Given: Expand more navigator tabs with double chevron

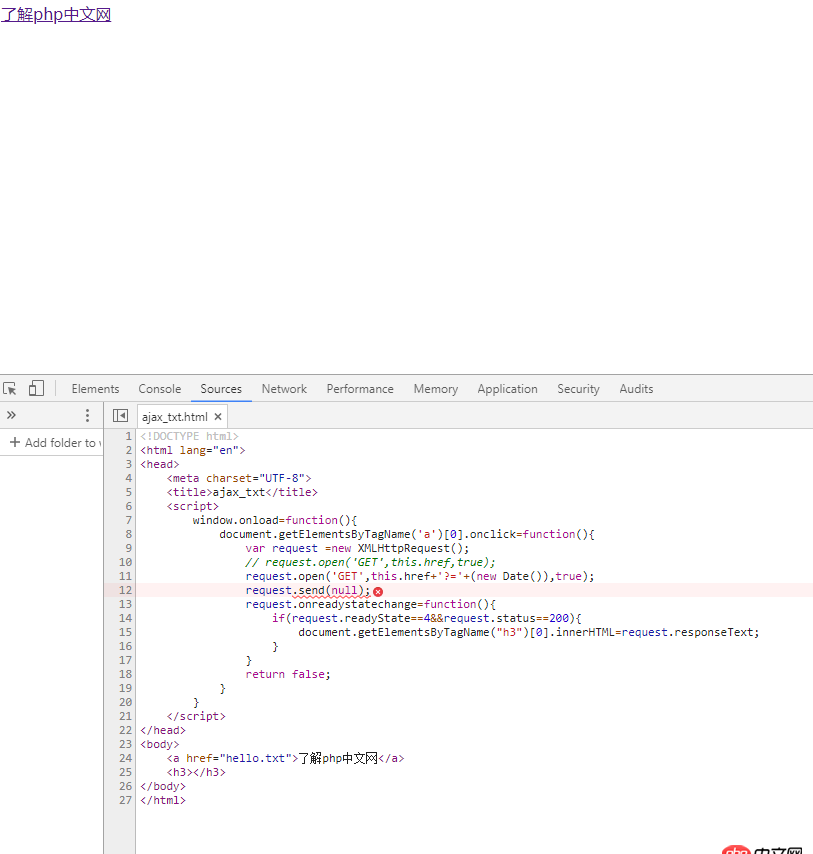Looking at the screenshot, I should point(12,416).
